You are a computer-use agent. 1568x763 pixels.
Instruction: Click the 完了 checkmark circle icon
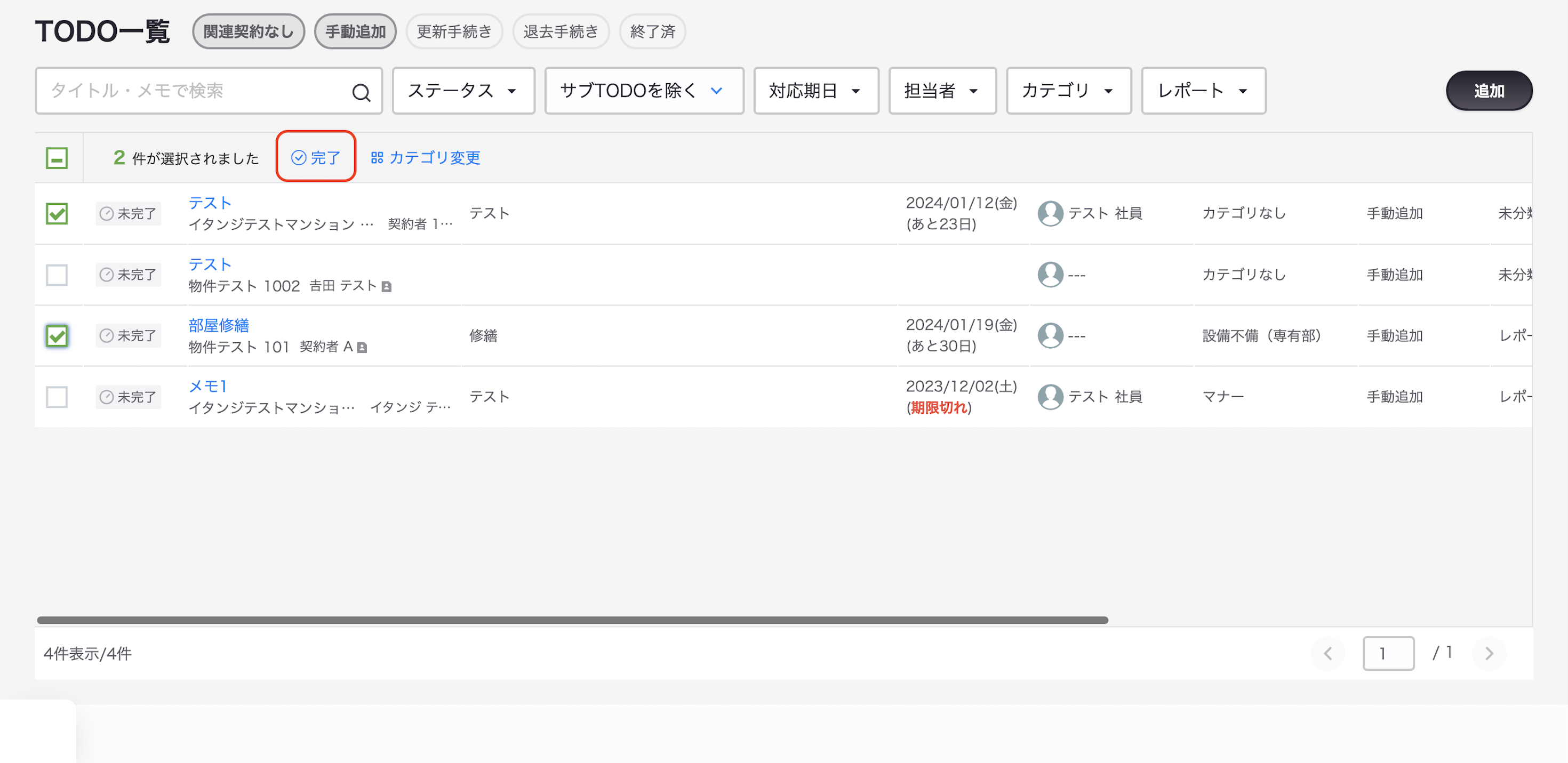[x=298, y=158]
